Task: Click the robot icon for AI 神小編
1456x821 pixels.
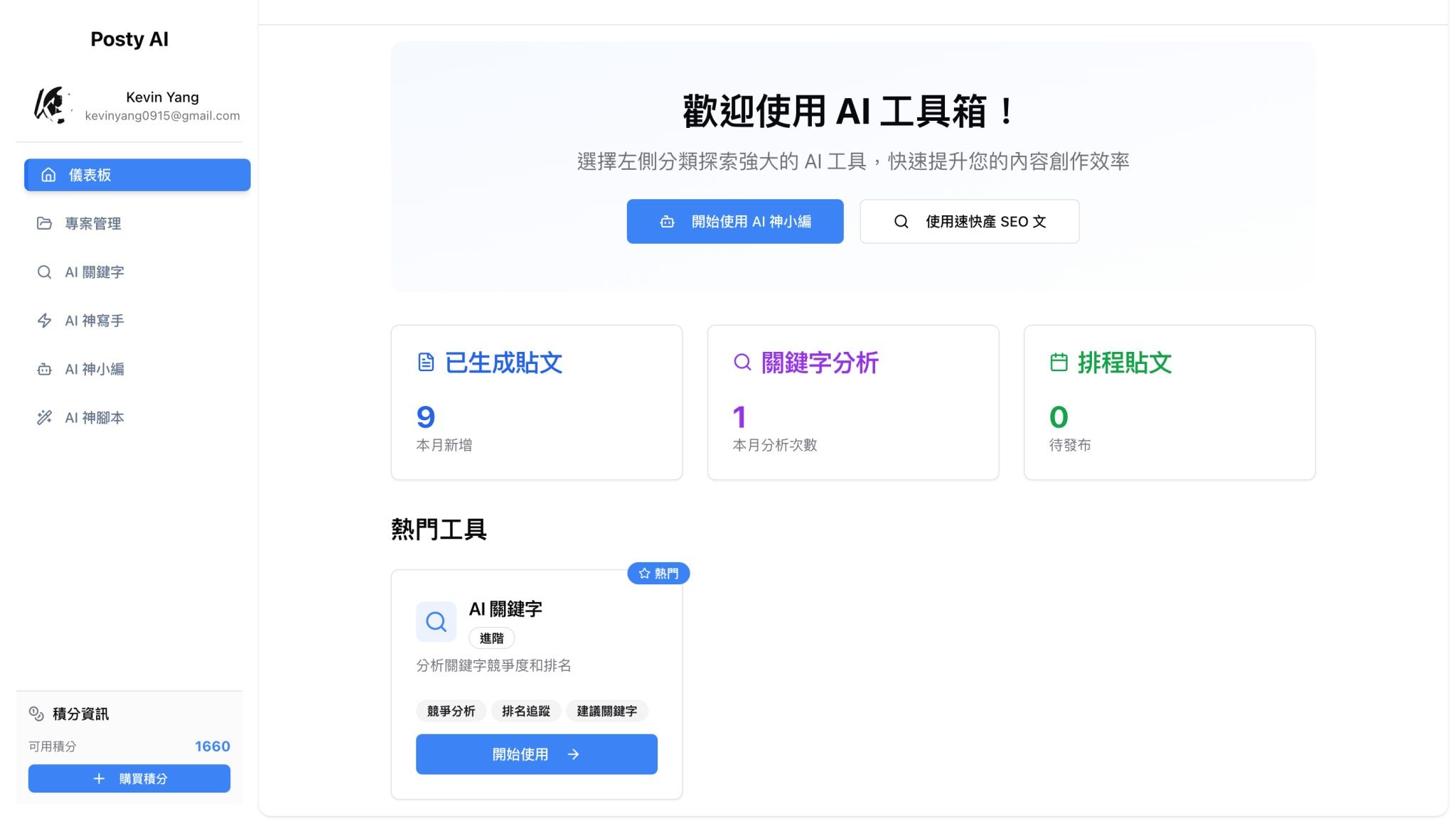Action: [x=44, y=370]
